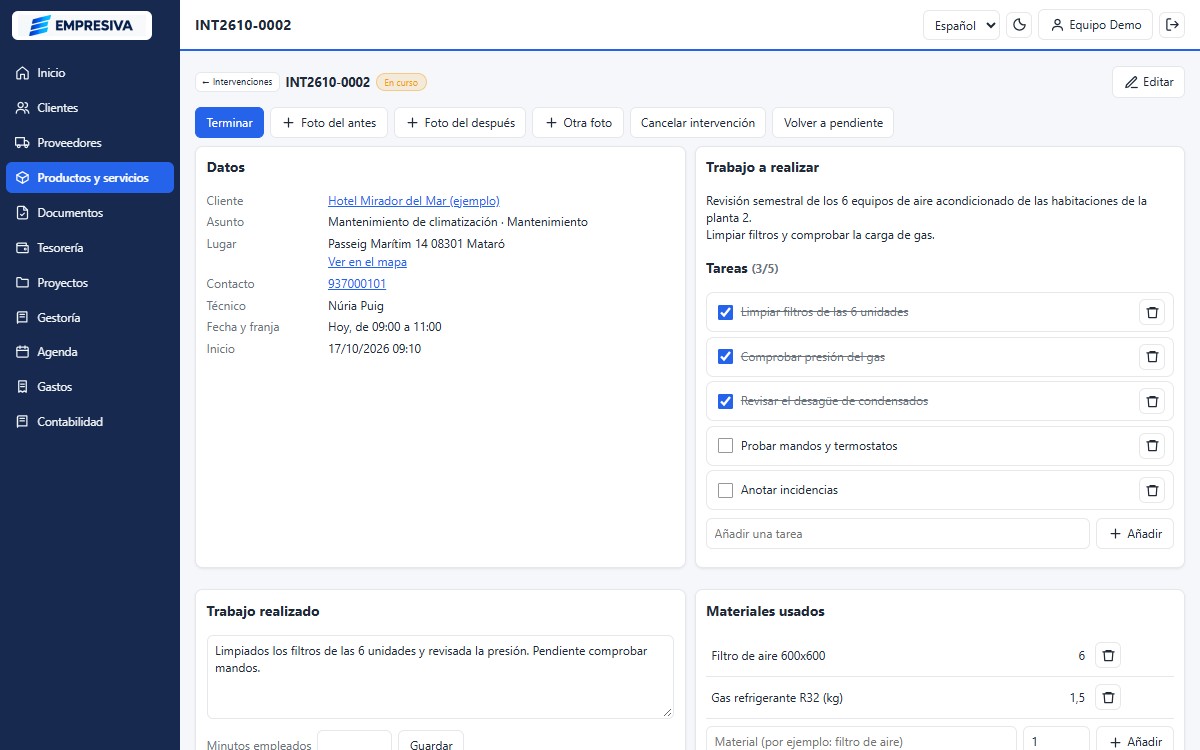Open the Equipo Demo user menu

click(x=1096, y=25)
